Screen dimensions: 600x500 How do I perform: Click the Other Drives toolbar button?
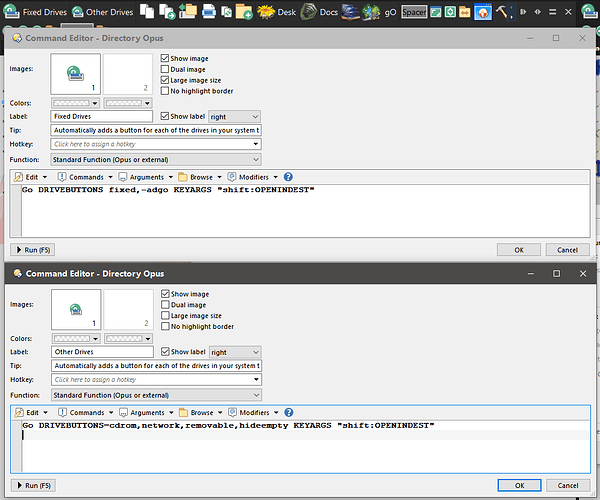click(x=103, y=12)
